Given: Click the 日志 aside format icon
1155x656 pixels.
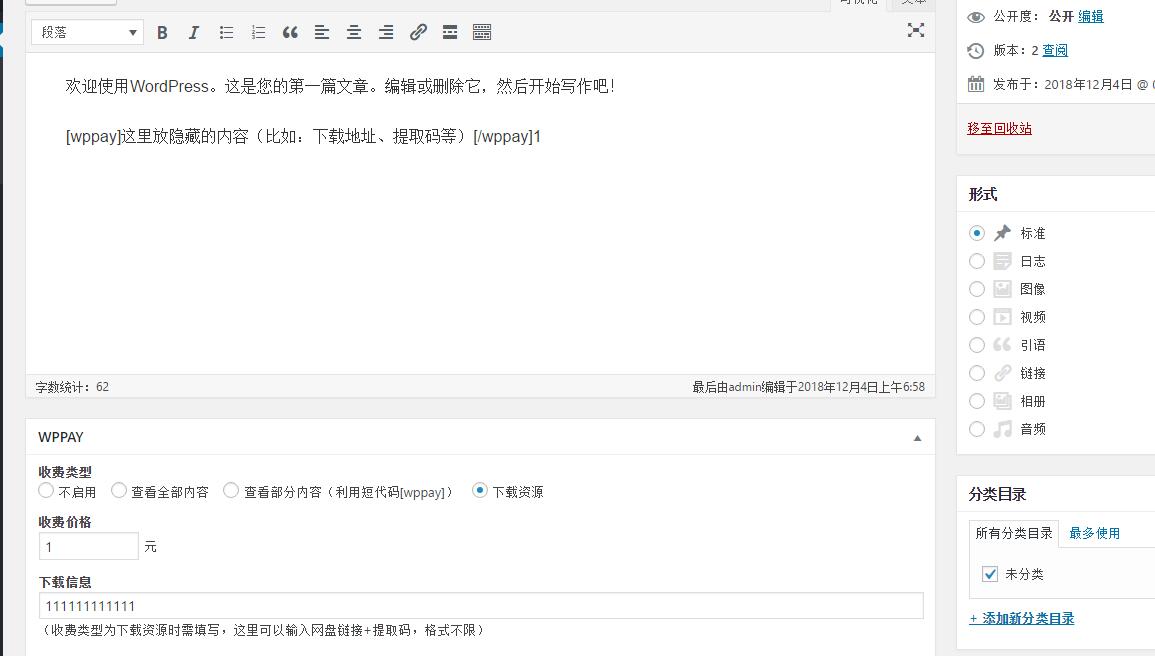Looking at the screenshot, I should pyautogui.click(x=1003, y=261).
